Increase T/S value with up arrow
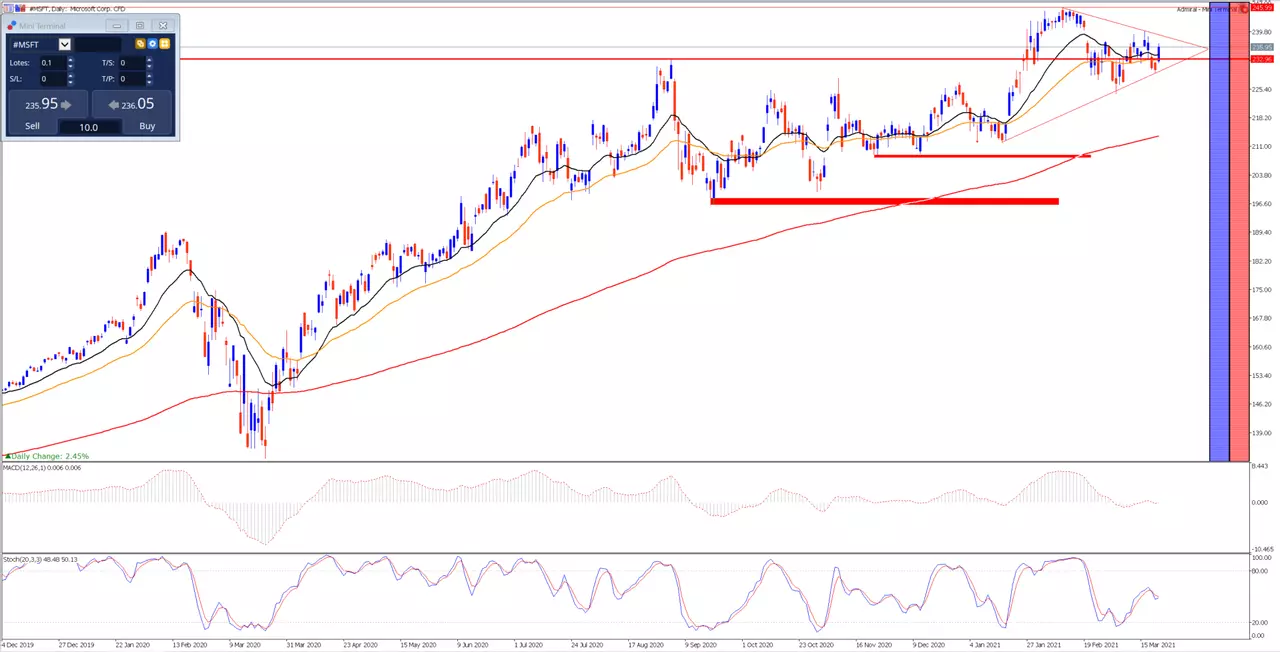Viewport: 1280px width, 652px height. pos(149,59)
